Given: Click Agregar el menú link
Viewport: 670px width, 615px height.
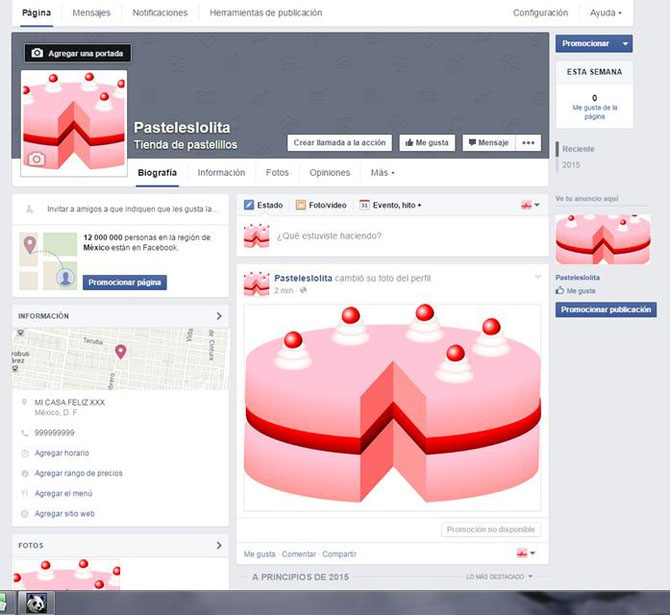Looking at the screenshot, I should 64,494.
